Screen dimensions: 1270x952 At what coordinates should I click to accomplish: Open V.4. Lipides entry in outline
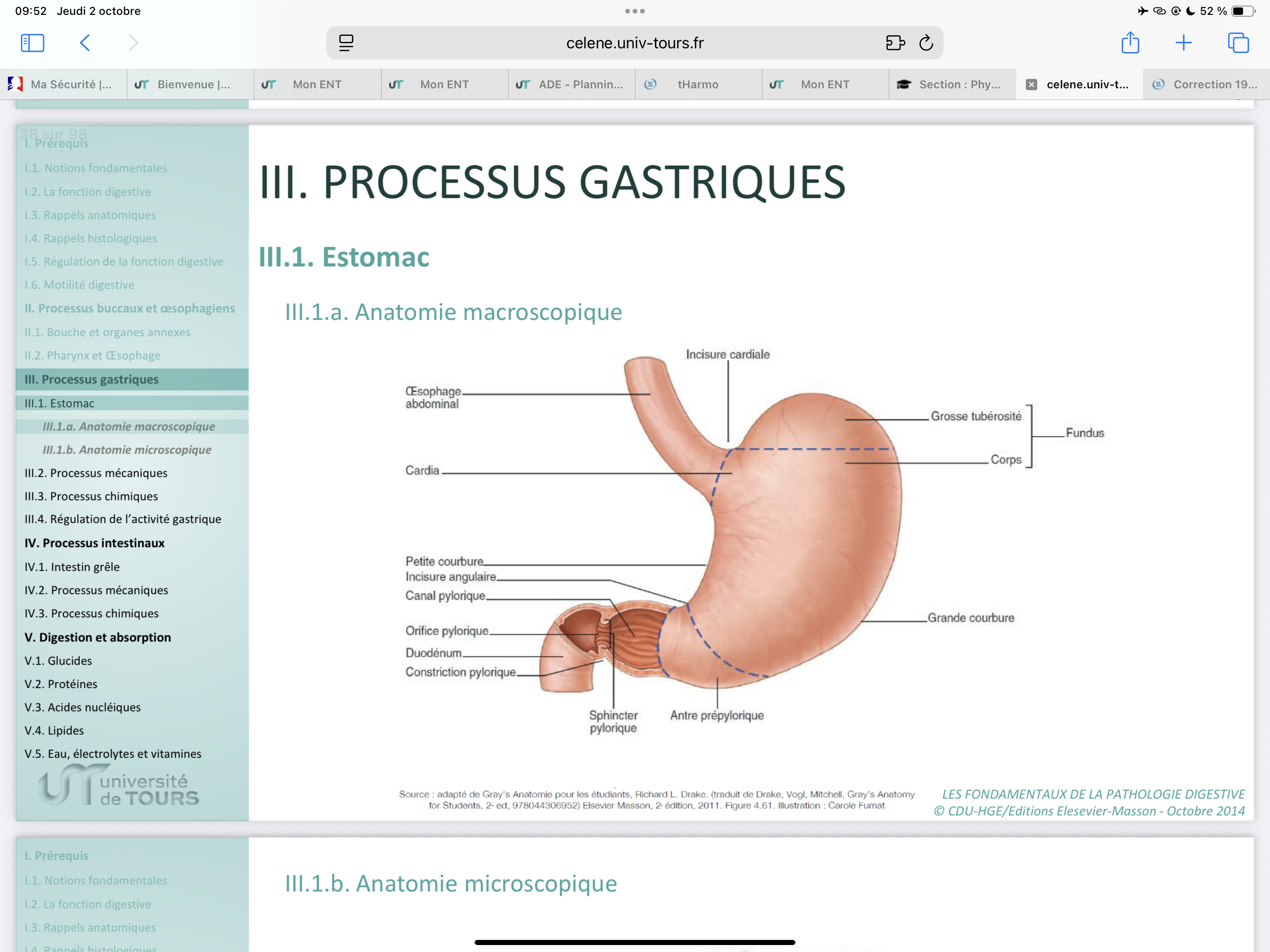pyautogui.click(x=54, y=730)
